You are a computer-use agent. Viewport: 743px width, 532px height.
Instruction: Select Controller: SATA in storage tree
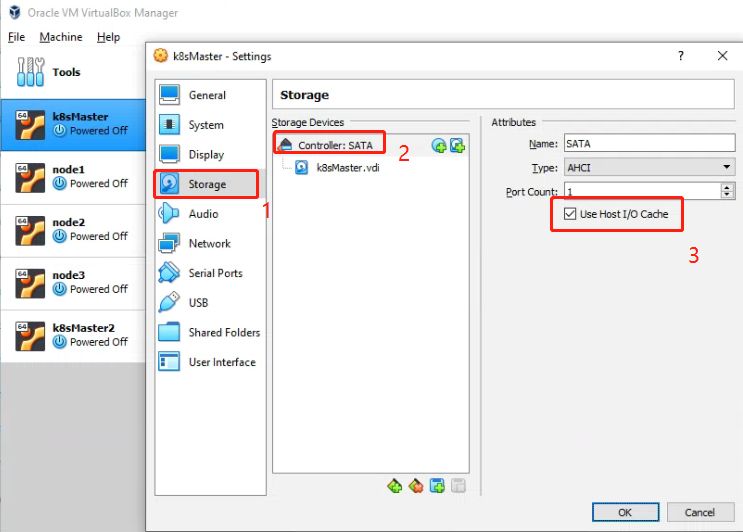[x=371, y=145]
